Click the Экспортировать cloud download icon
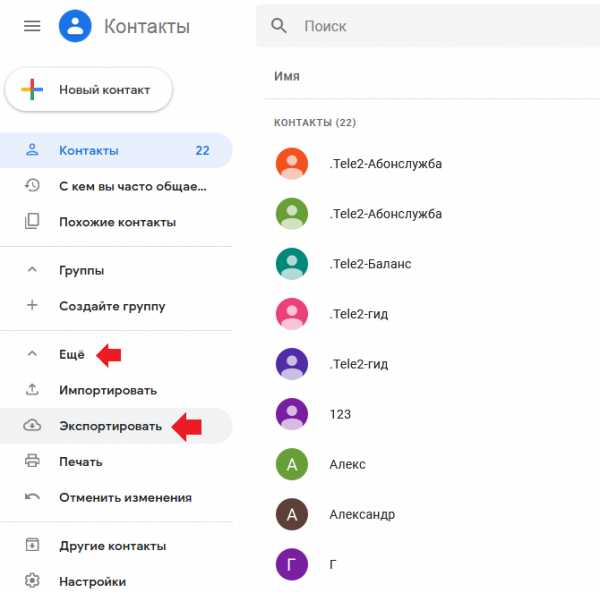The height and width of the screenshot is (593, 600). [32, 426]
